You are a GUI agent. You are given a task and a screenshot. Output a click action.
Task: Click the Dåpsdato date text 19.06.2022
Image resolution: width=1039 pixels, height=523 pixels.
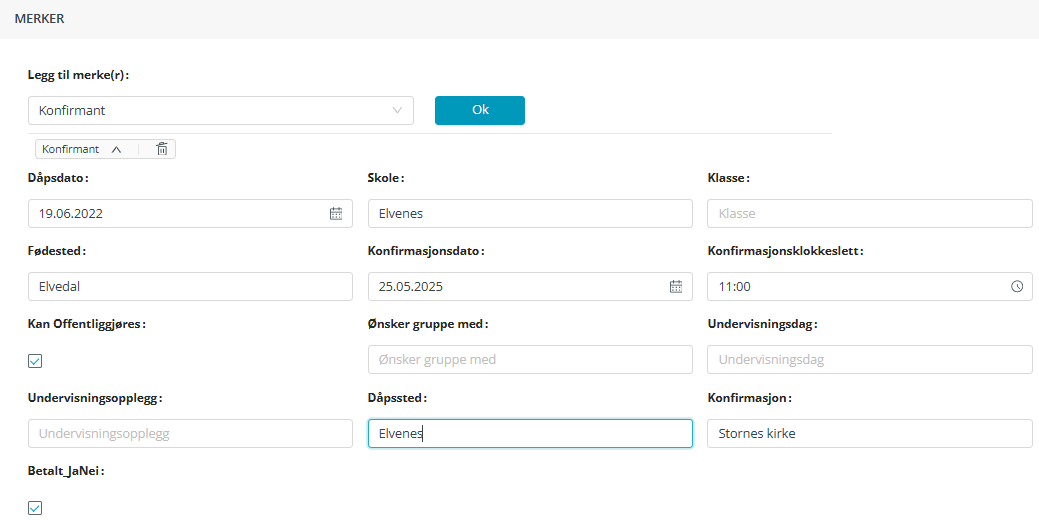(x=71, y=213)
